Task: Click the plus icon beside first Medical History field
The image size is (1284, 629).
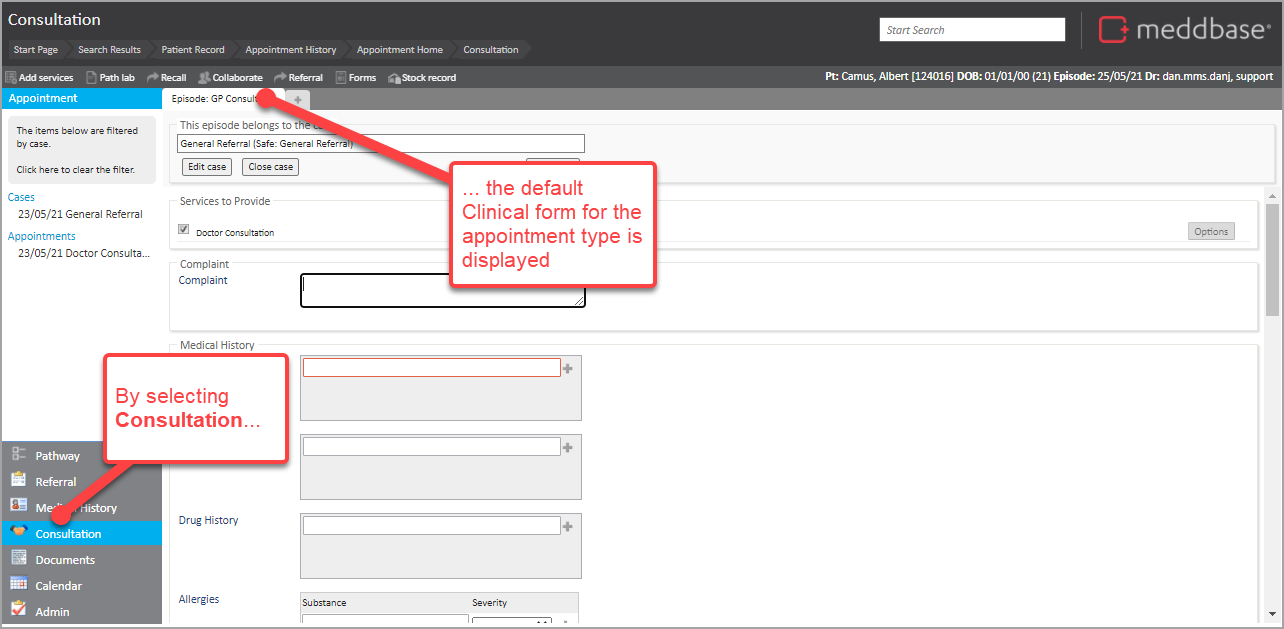Action: click(568, 368)
